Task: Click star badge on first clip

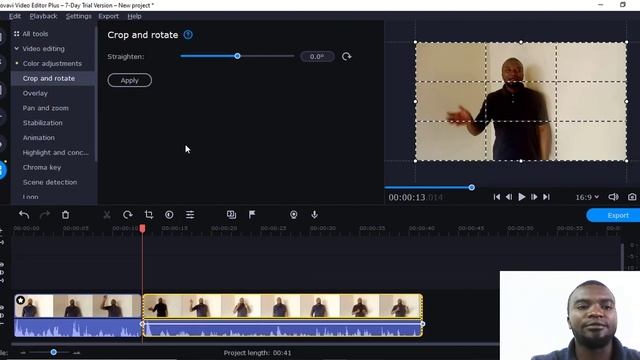Action: 20,300
